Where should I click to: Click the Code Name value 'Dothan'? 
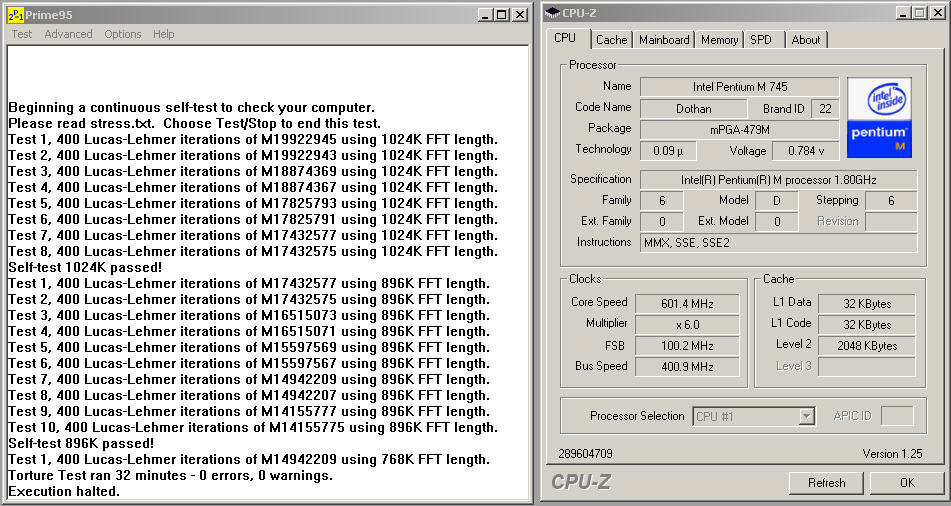[694, 109]
